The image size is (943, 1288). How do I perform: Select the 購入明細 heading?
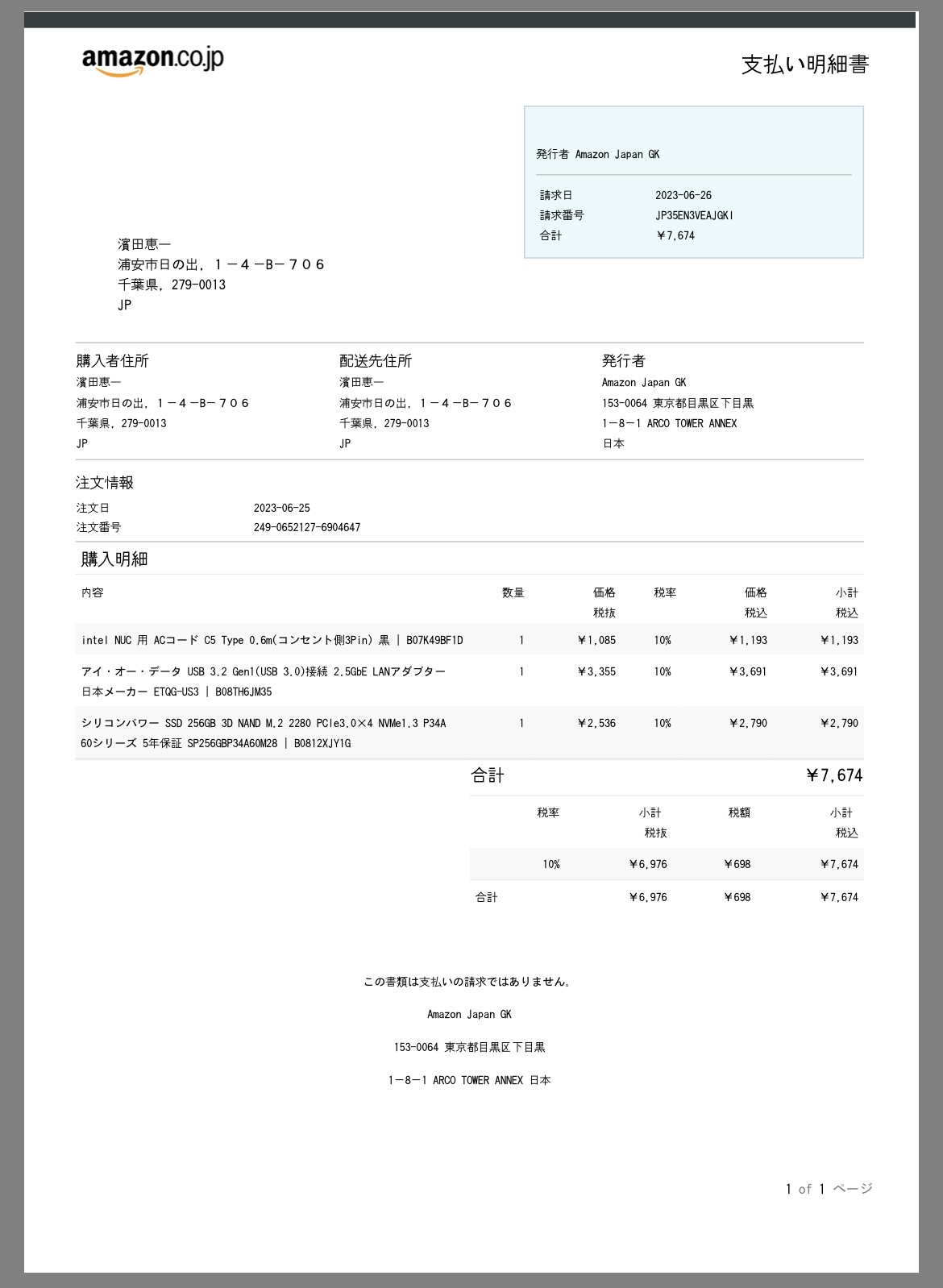pos(114,559)
